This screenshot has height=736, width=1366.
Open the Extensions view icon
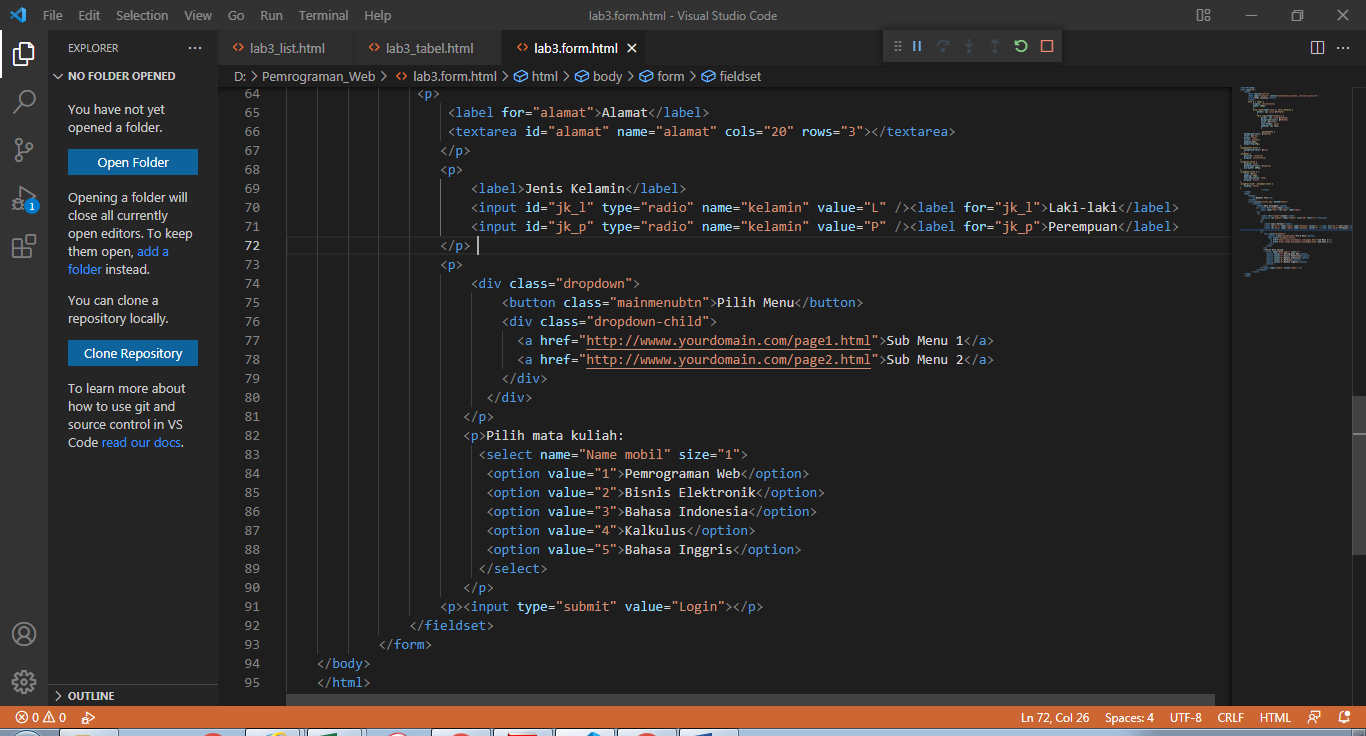point(24,247)
